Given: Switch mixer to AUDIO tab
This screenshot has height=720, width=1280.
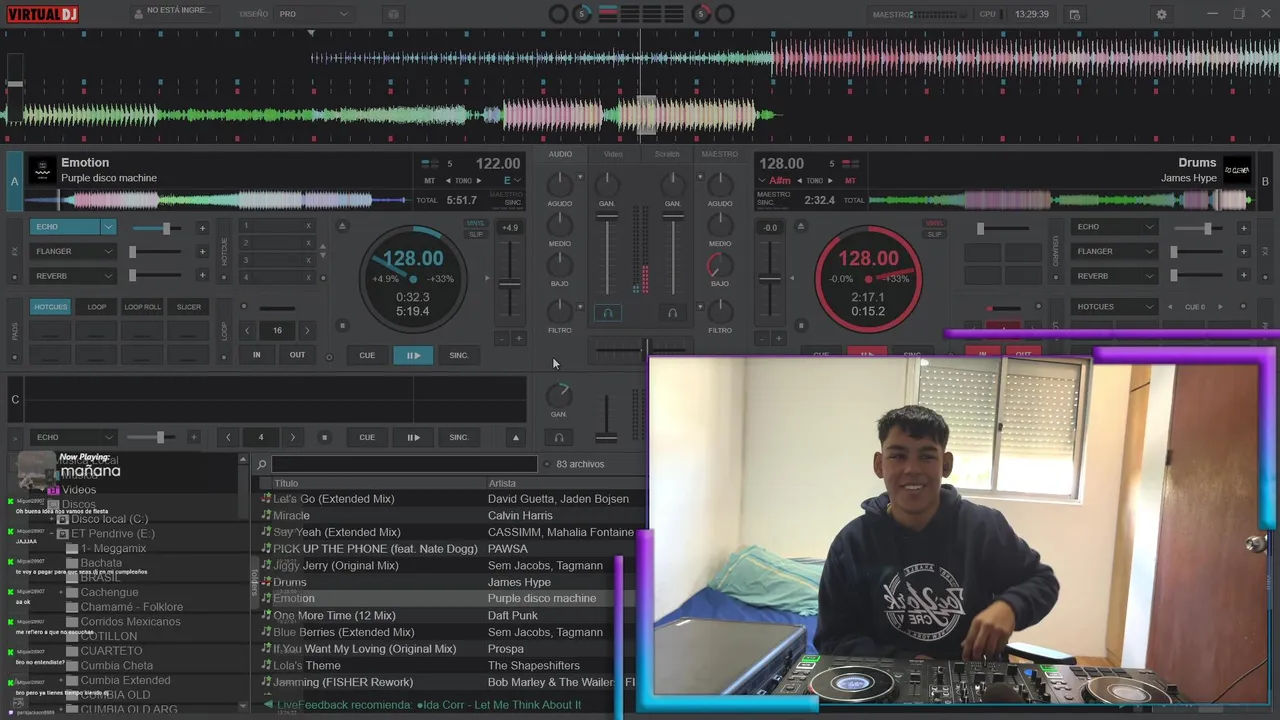Looking at the screenshot, I should pos(560,154).
